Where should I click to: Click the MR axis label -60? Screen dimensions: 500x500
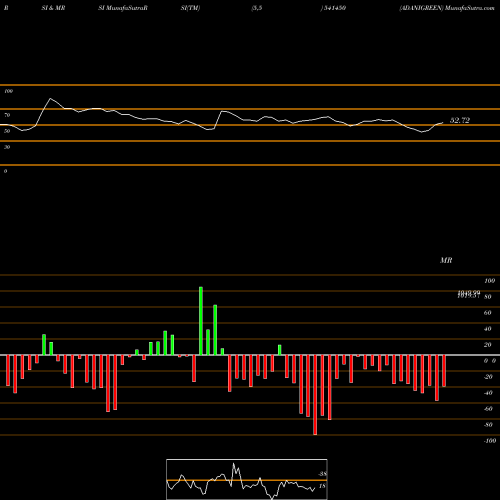click(488, 409)
